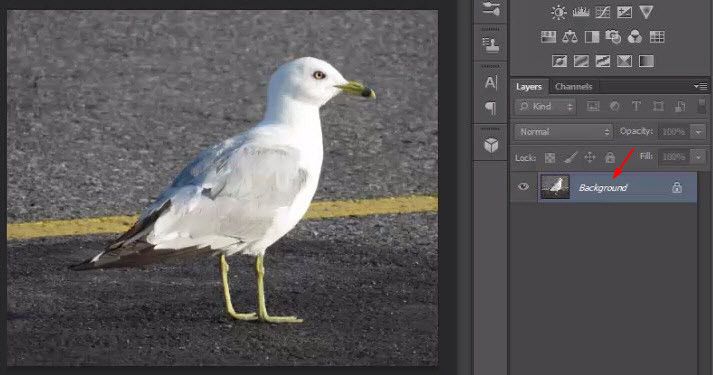Add a Color Balance adjustment (scales icon)
This screenshot has width=713, height=375.
coord(570,37)
